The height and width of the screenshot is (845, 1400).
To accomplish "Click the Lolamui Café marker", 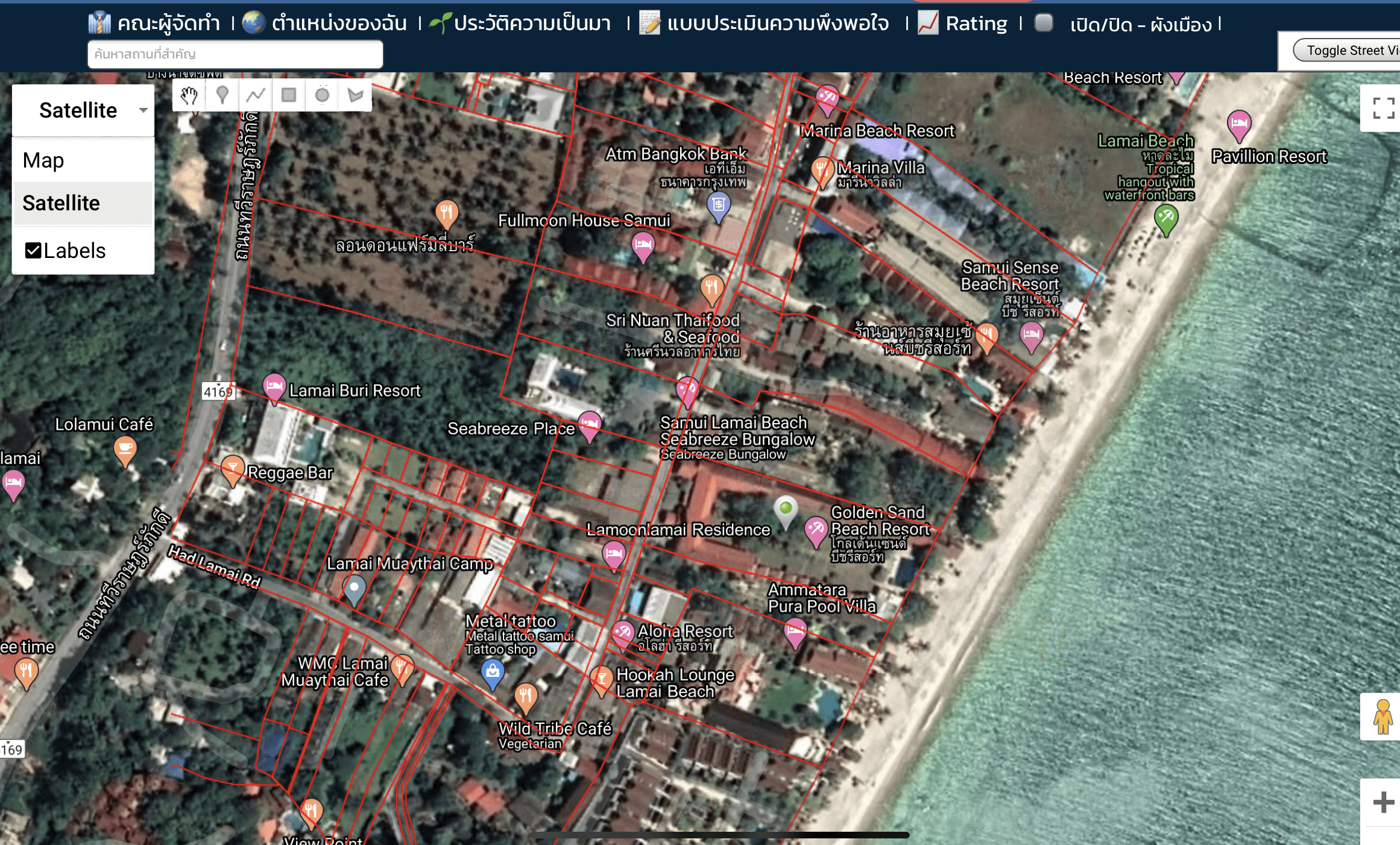I will pos(125,451).
